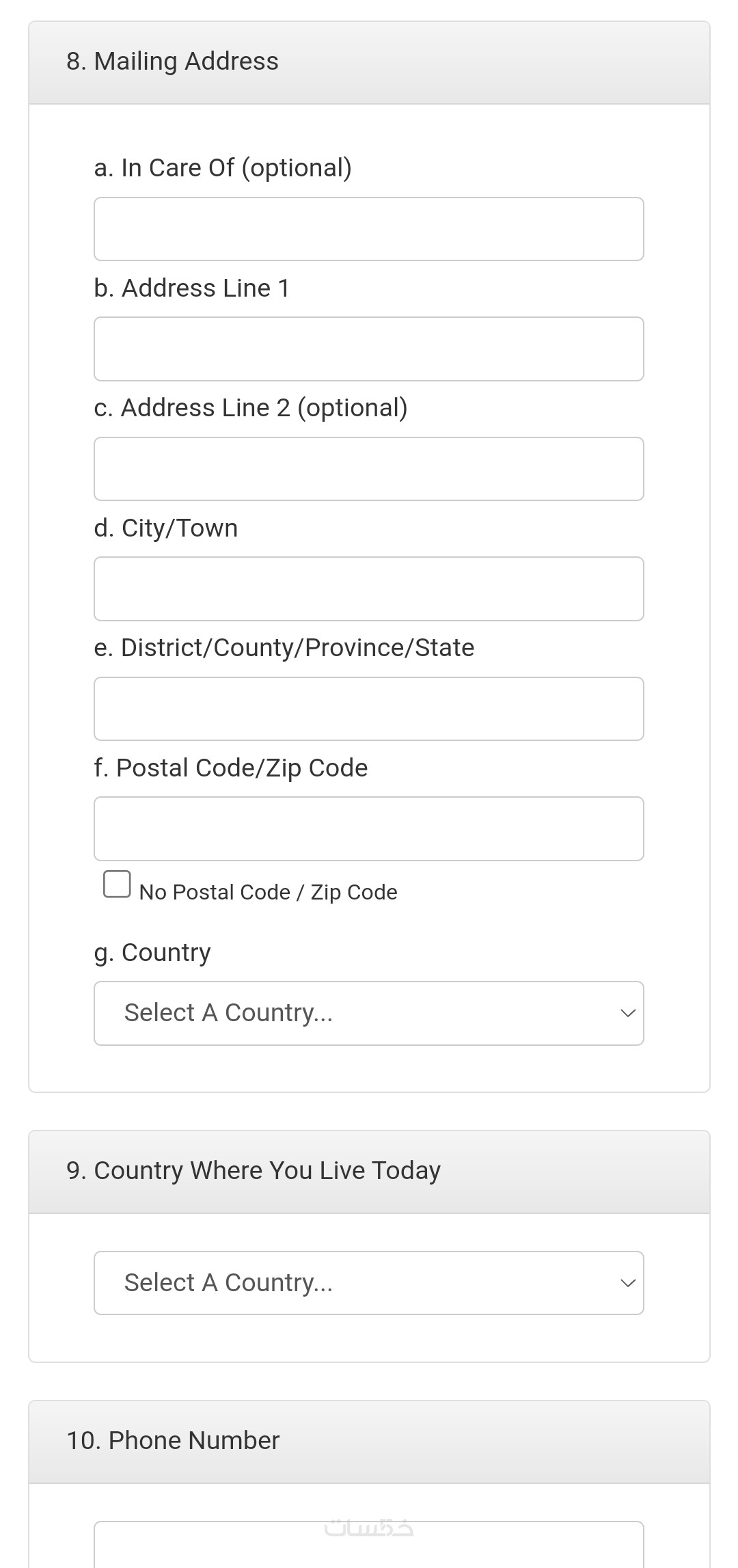Click the chevron arrow in section 9 select

627,1283
